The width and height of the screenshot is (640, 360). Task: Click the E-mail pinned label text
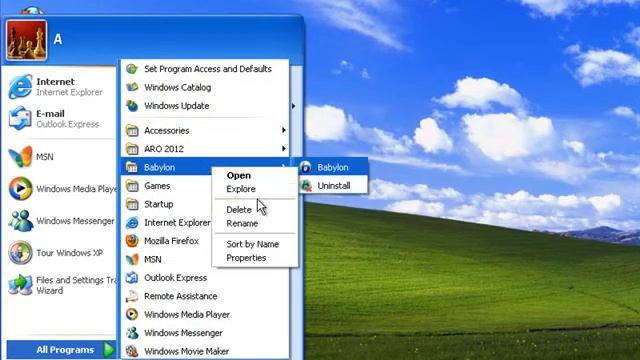(50, 113)
